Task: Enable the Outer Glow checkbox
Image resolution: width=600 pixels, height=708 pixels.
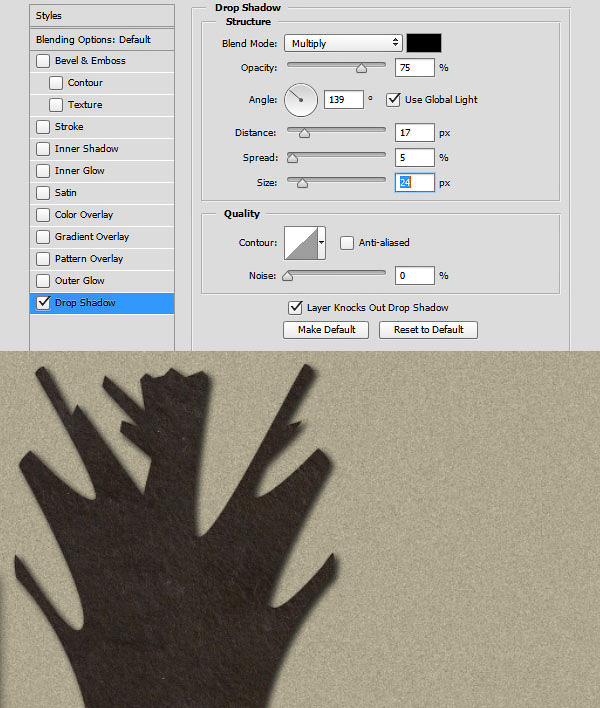Action: (43, 281)
